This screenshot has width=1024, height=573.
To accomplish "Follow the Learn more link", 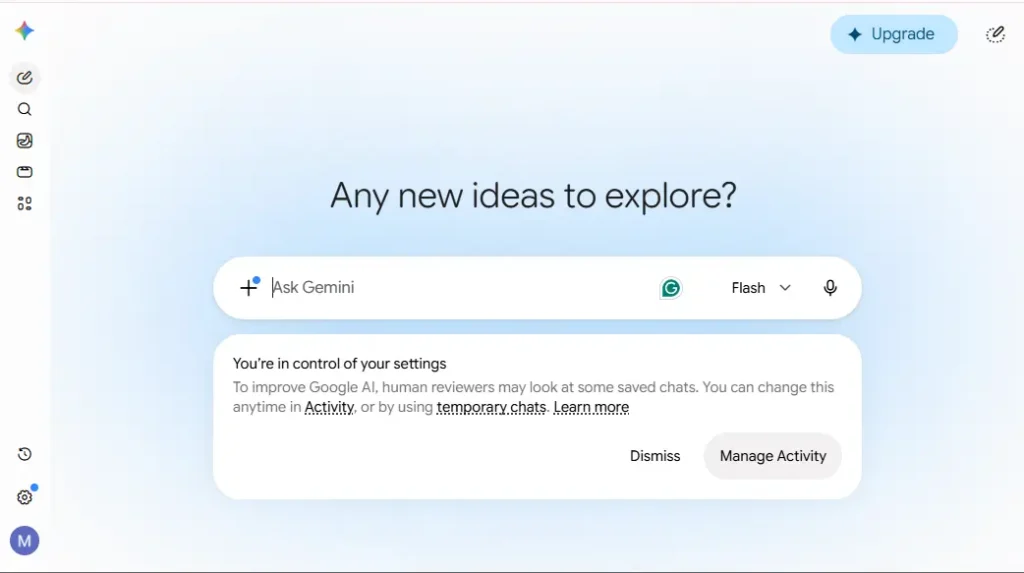I will 591,407.
